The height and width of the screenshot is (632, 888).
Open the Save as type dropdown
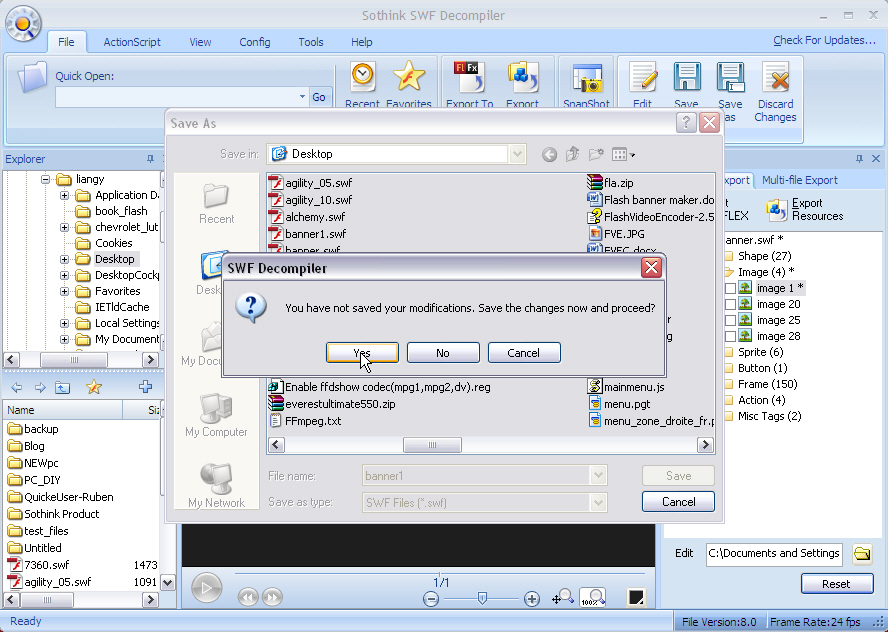coord(598,502)
